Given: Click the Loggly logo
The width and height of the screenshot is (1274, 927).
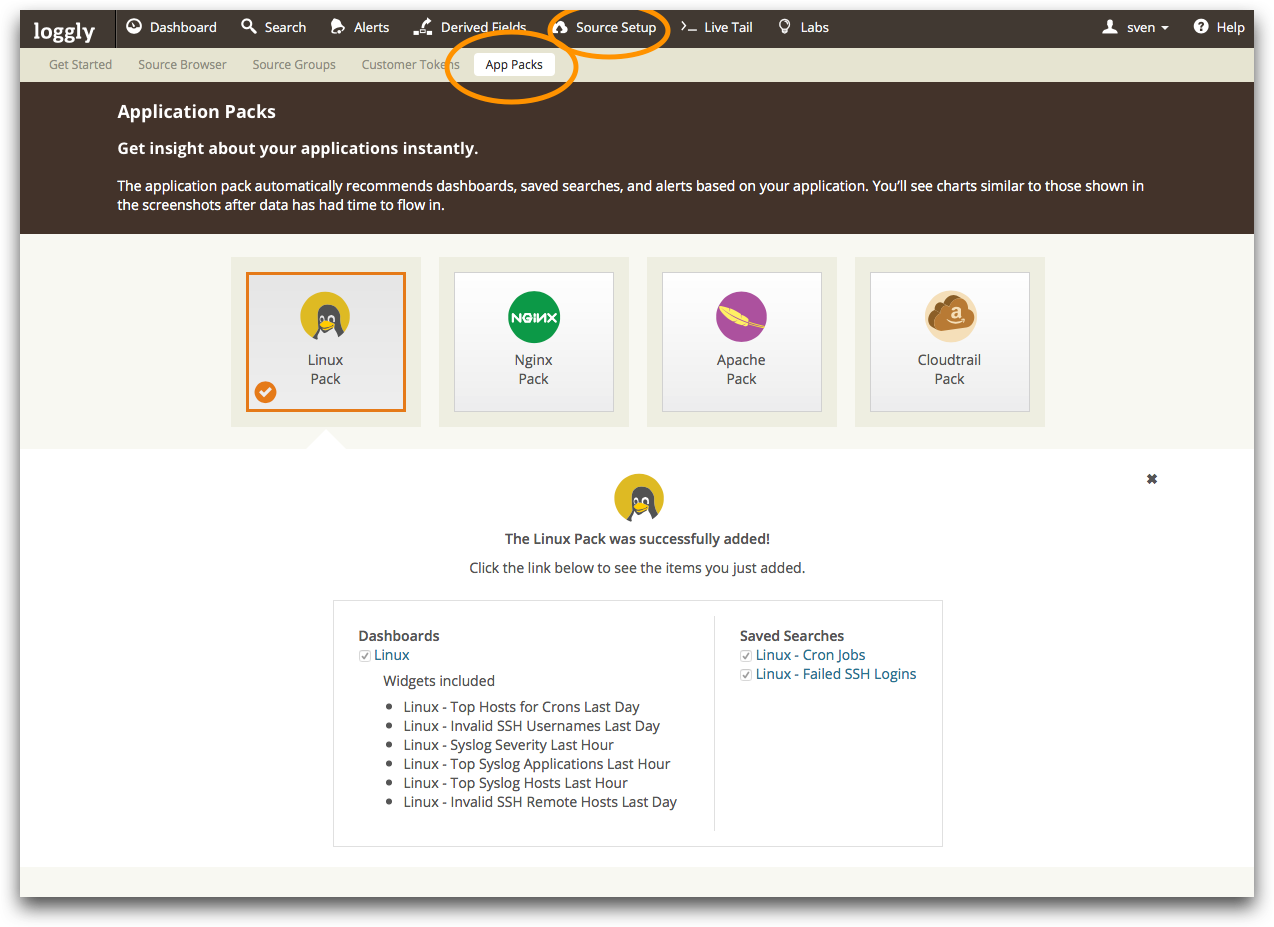Looking at the screenshot, I should click(64, 30).
